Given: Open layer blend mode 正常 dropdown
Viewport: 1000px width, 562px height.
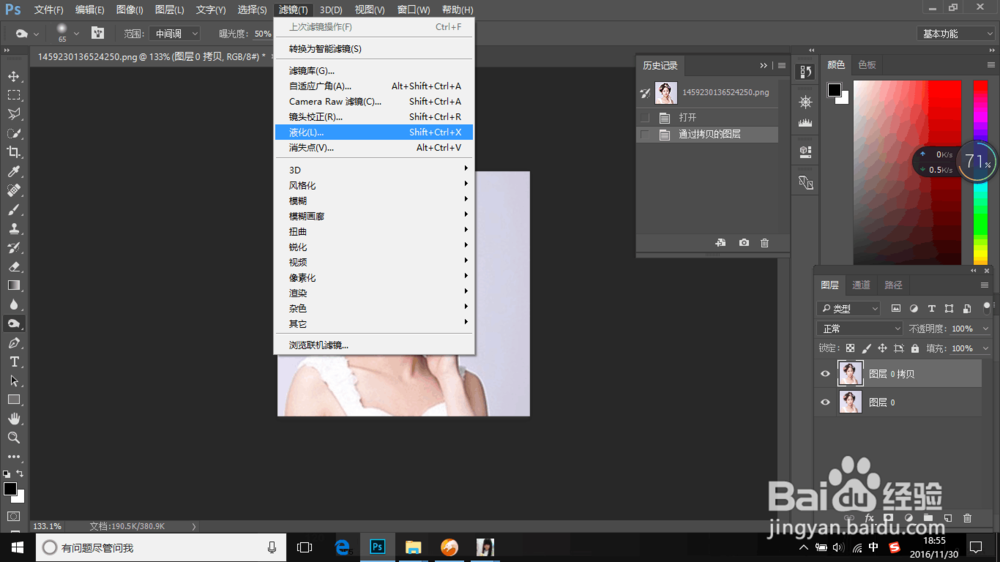Looking at the screenshot, I should (860, 329).
